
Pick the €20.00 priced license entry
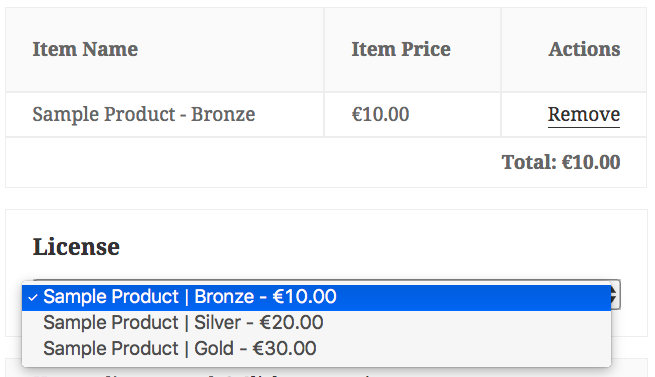pos(317,323)
